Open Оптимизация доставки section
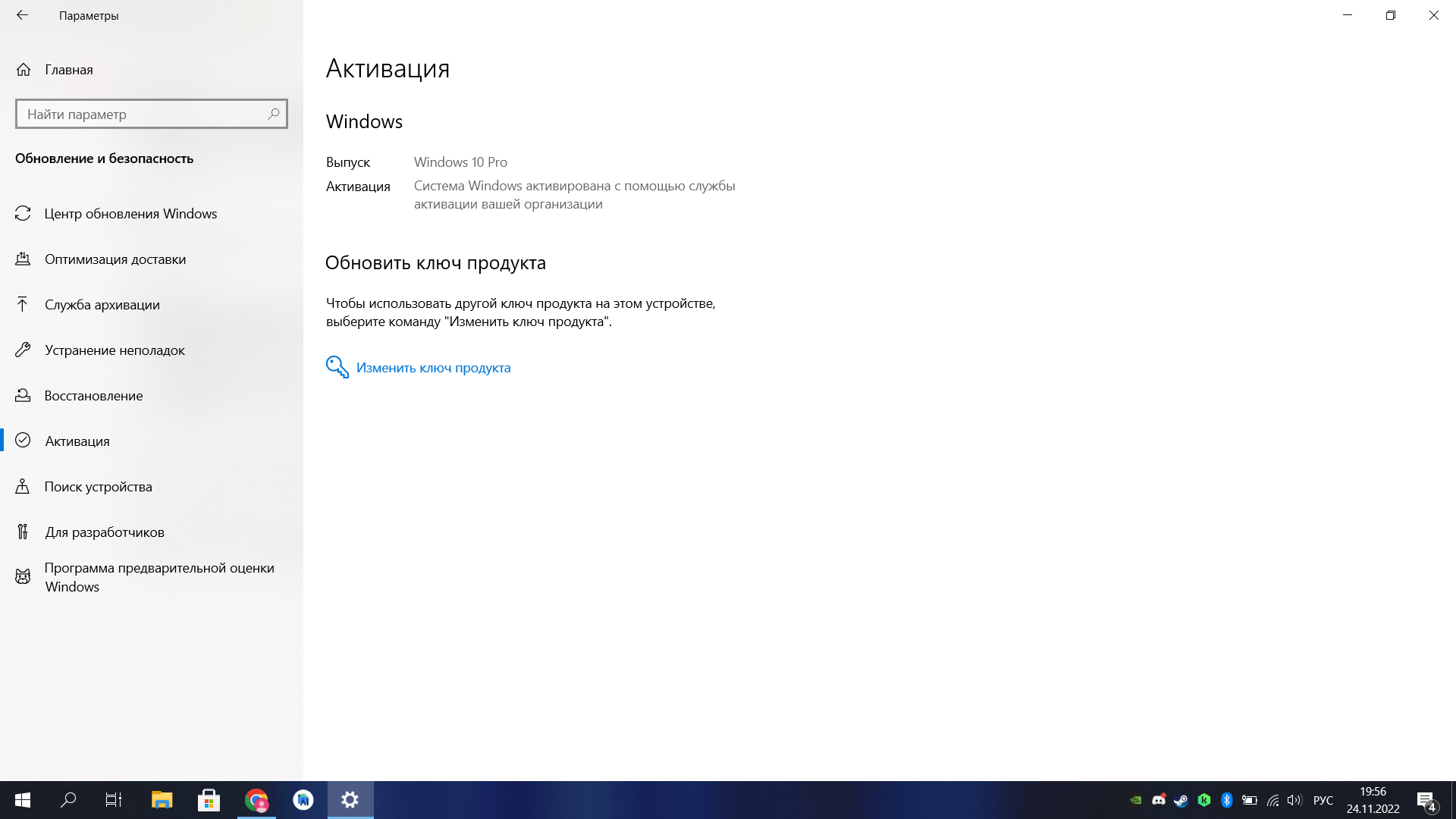The image size is (1456, 819). (x=152, y=259)
